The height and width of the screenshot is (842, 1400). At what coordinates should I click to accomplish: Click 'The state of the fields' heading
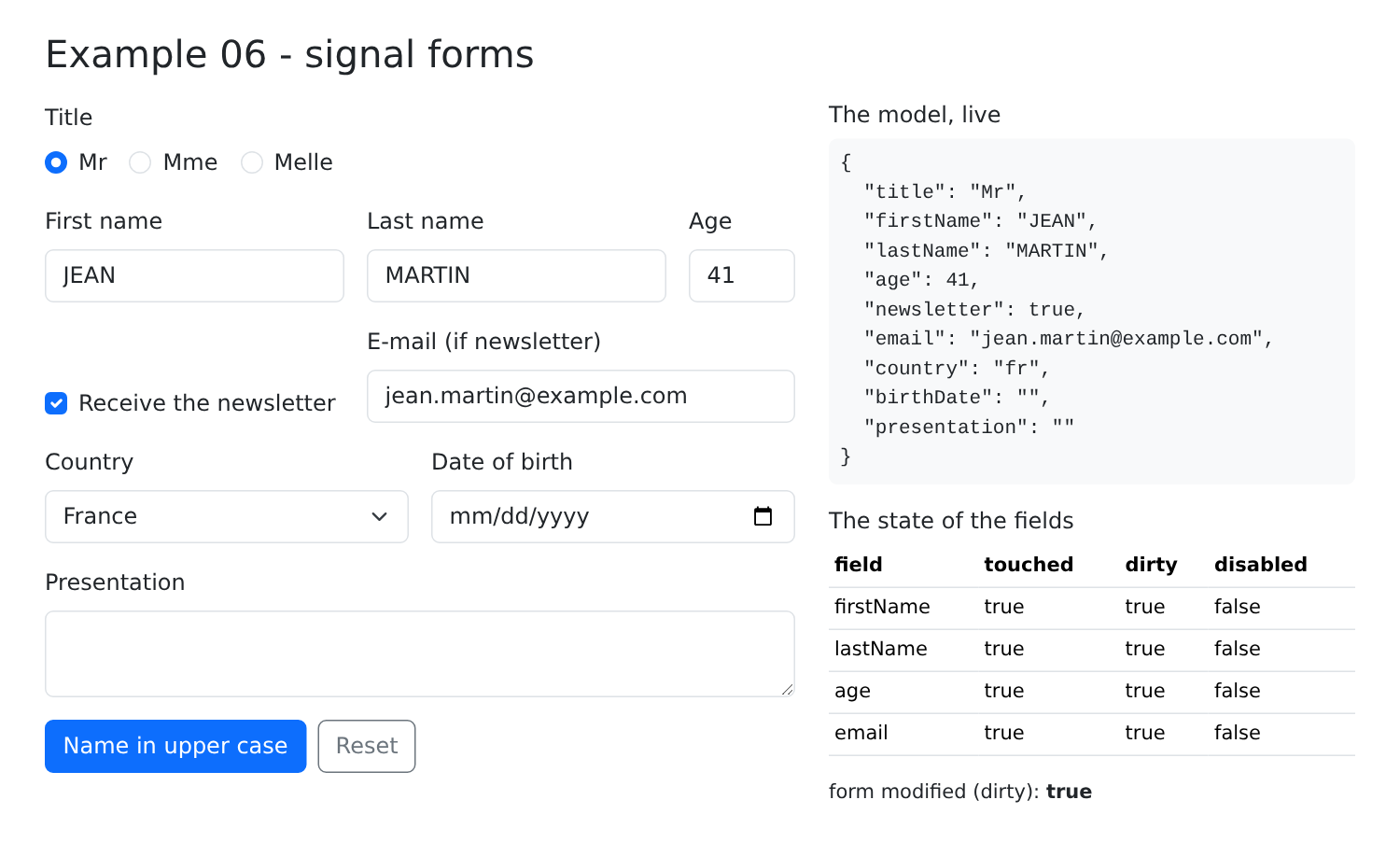(951, 521)
